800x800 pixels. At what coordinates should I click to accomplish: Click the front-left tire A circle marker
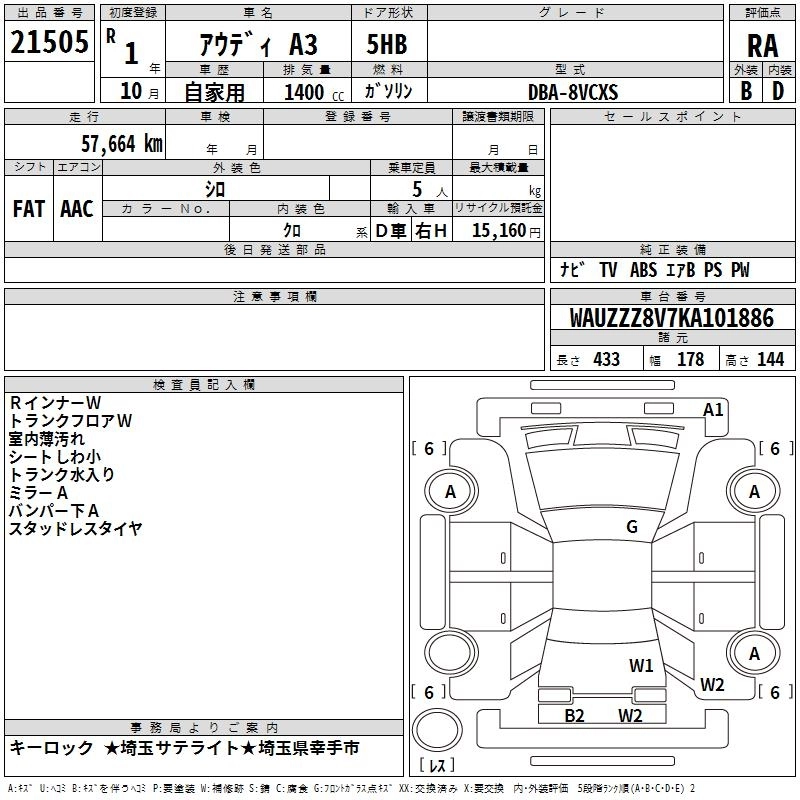click(x=451, y=491)
